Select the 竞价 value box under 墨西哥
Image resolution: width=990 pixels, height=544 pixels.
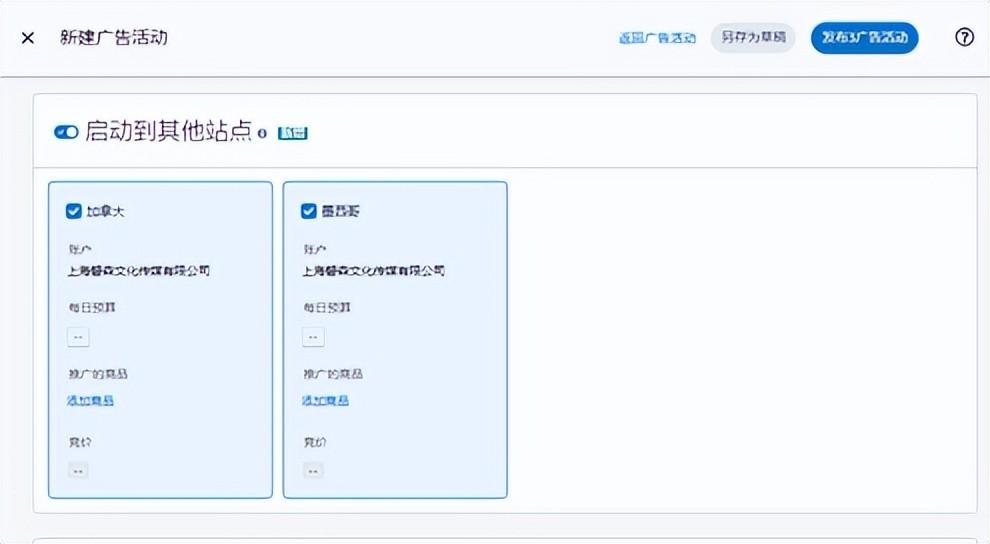point(313,469)
